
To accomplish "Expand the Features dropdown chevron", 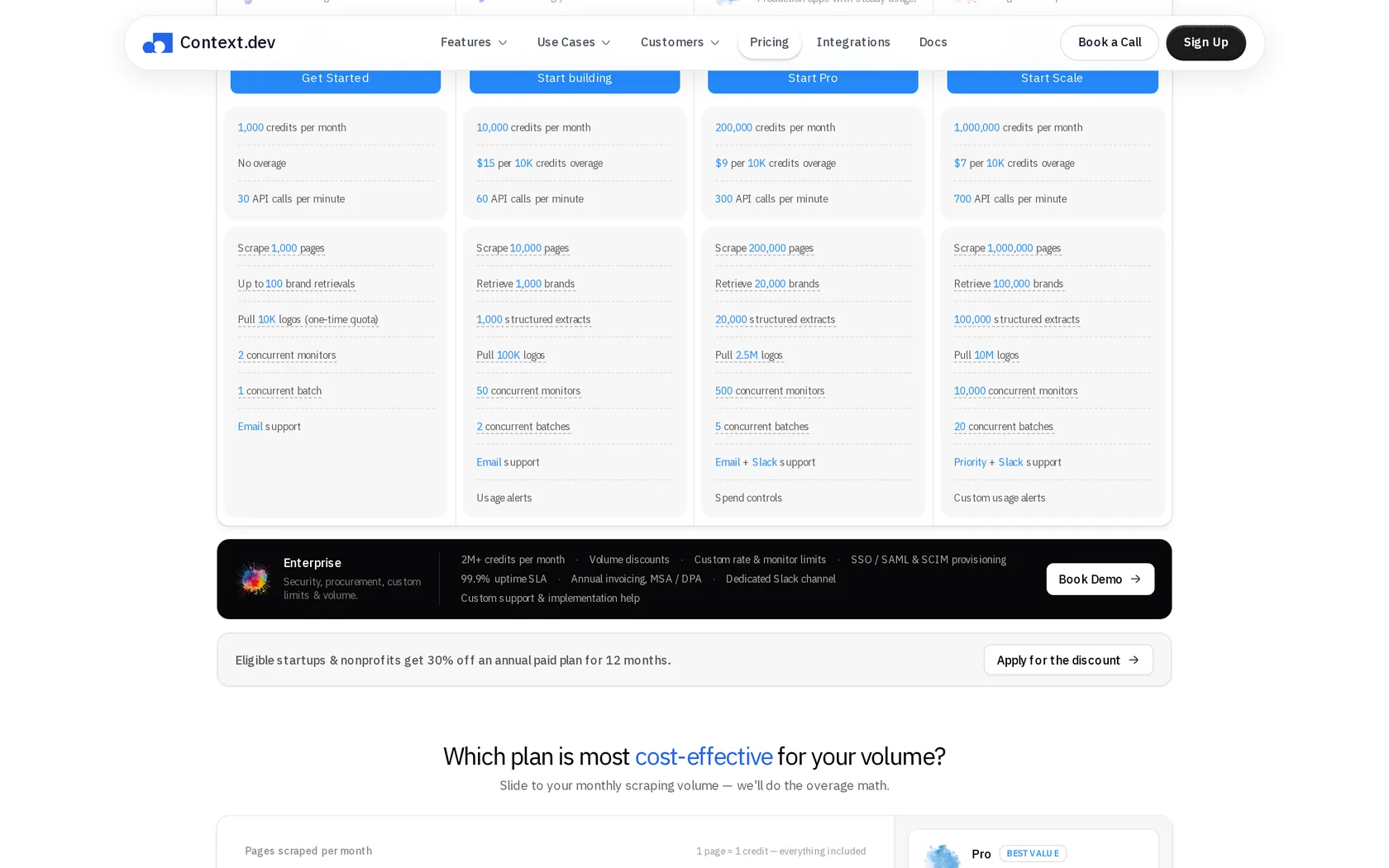I will pos(503,43).
